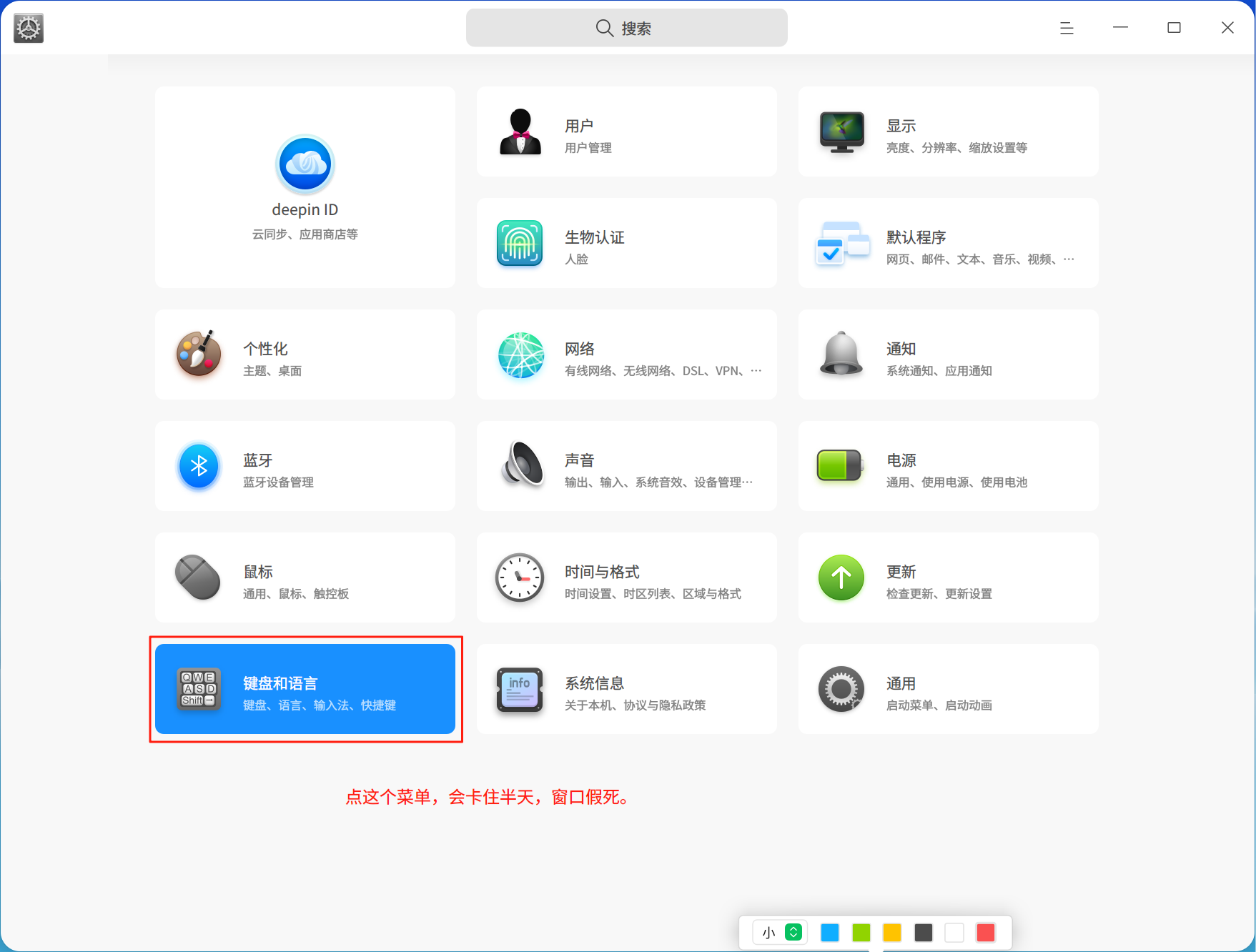Pick the blue annotation color swatch

coord(830,933)
